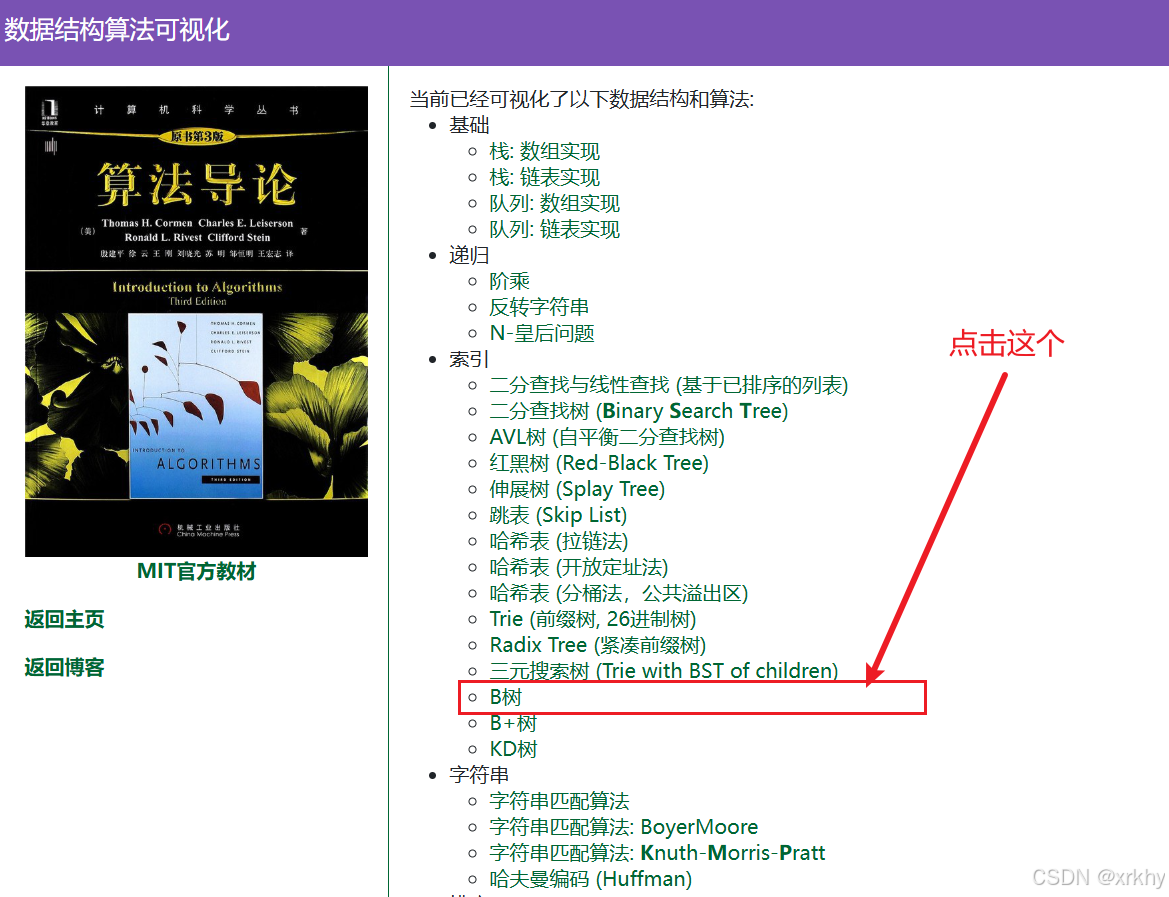Open the 阶乘 recursion link
Image resolution: width=1169 pixels, height=897 pixels.
pos(509,281)
